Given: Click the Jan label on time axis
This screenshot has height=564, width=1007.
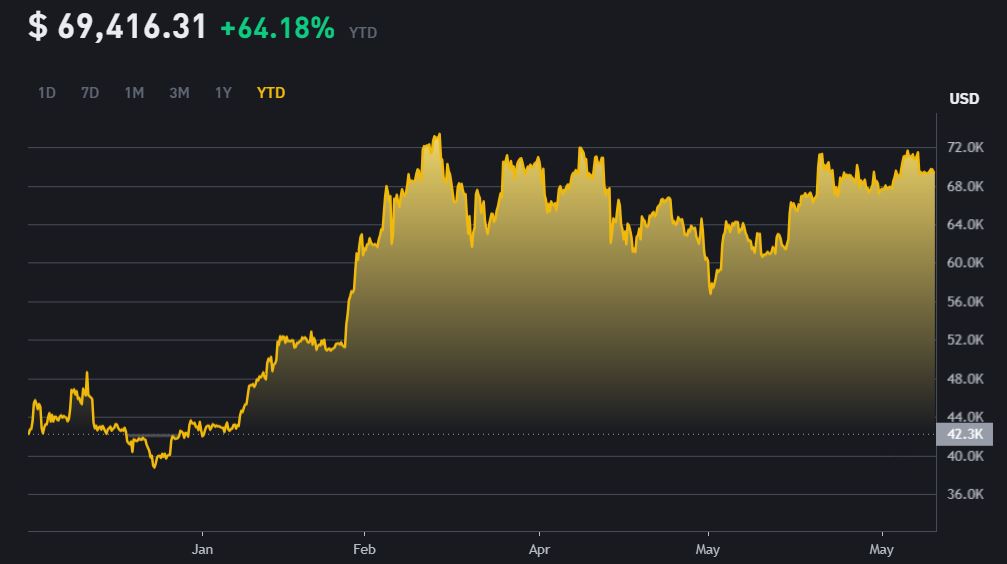Looking at the screenshot, I should pos(202,549).
